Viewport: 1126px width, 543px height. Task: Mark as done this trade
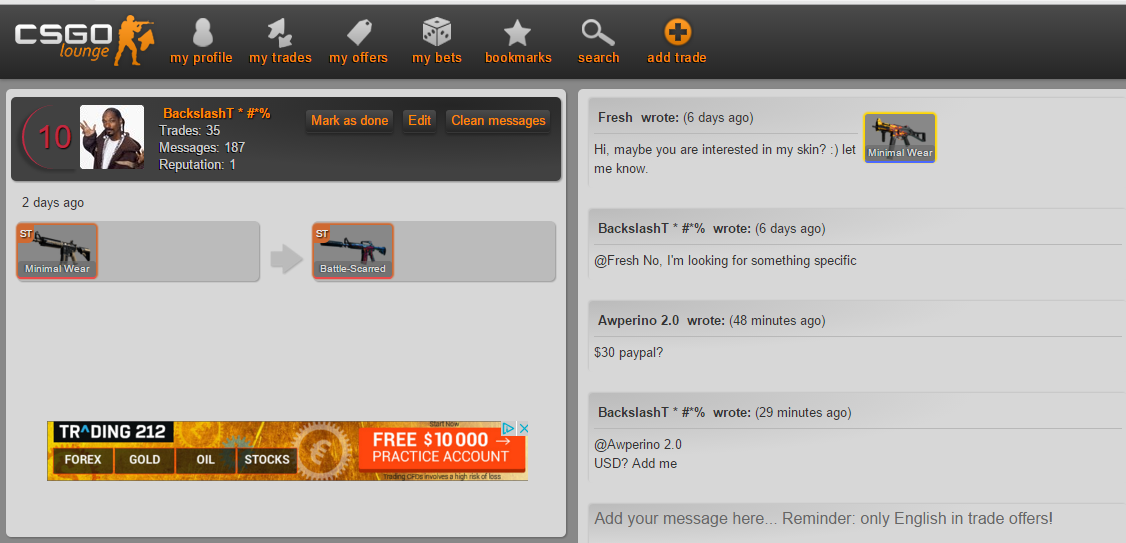pyautogui.click(x=350, y=121)
